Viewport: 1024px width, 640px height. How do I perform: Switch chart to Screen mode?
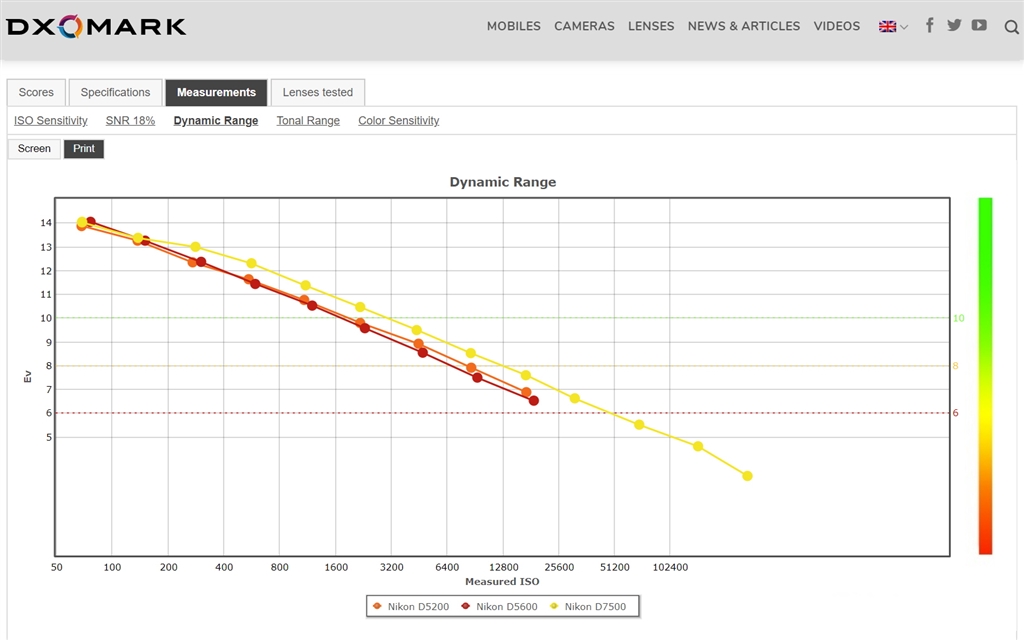(34, 149)
